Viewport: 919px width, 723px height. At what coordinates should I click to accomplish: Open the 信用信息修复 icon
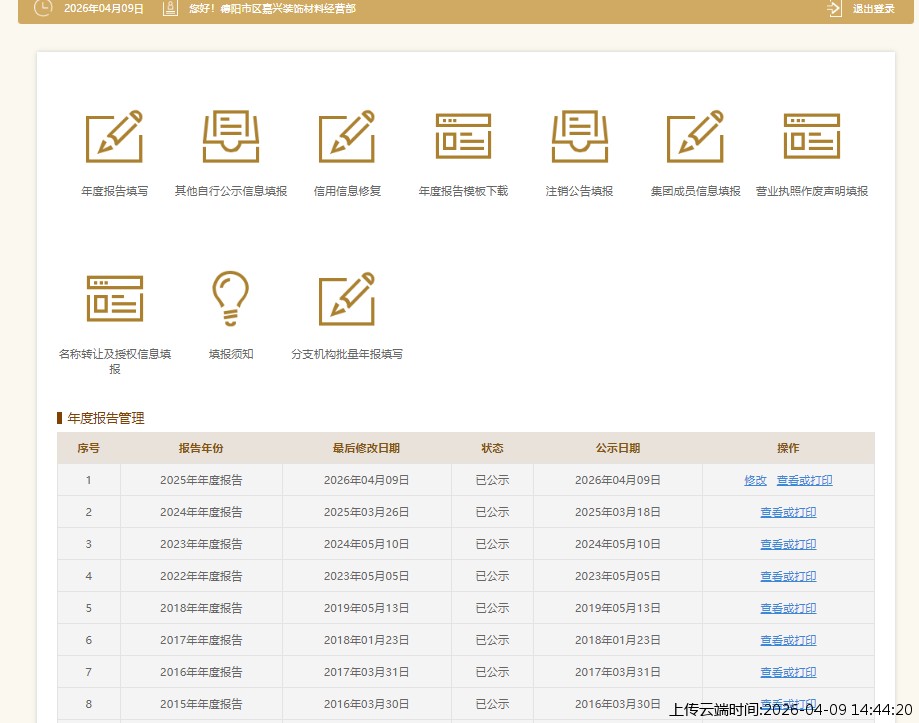point(347,137)
